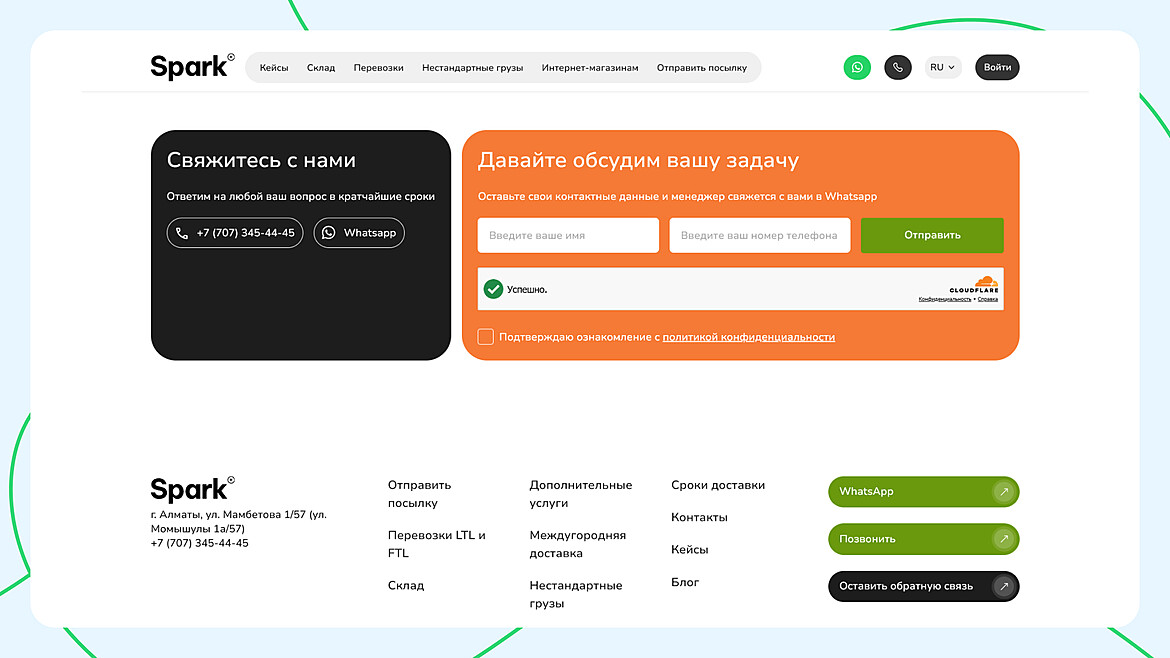Open Интернет-магазинам in the navigation
The width and height of the screenshot is (1170, 658).
pyautogui.click(x=589, y=68)
